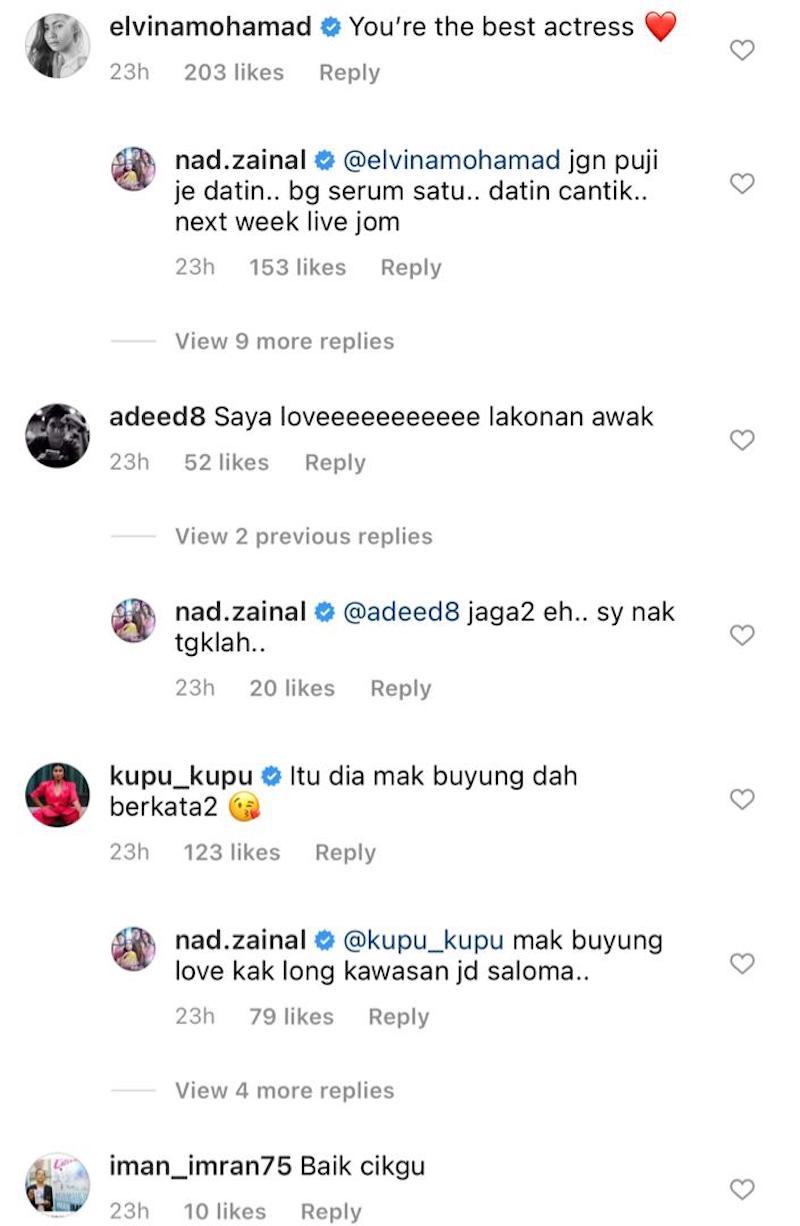
Task: Tap heart on adeed8's comment
Action: (x=742, y=440)
